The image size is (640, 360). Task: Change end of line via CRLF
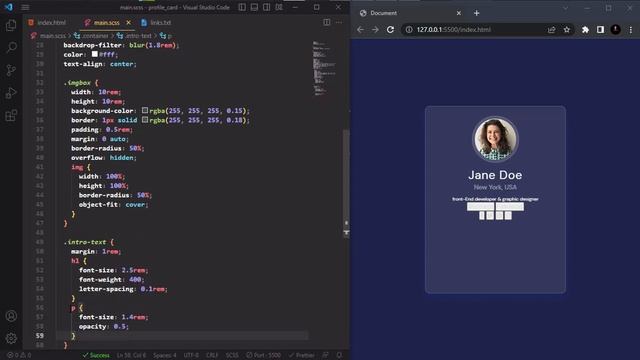pyautogui.click(x=212, y=355)
